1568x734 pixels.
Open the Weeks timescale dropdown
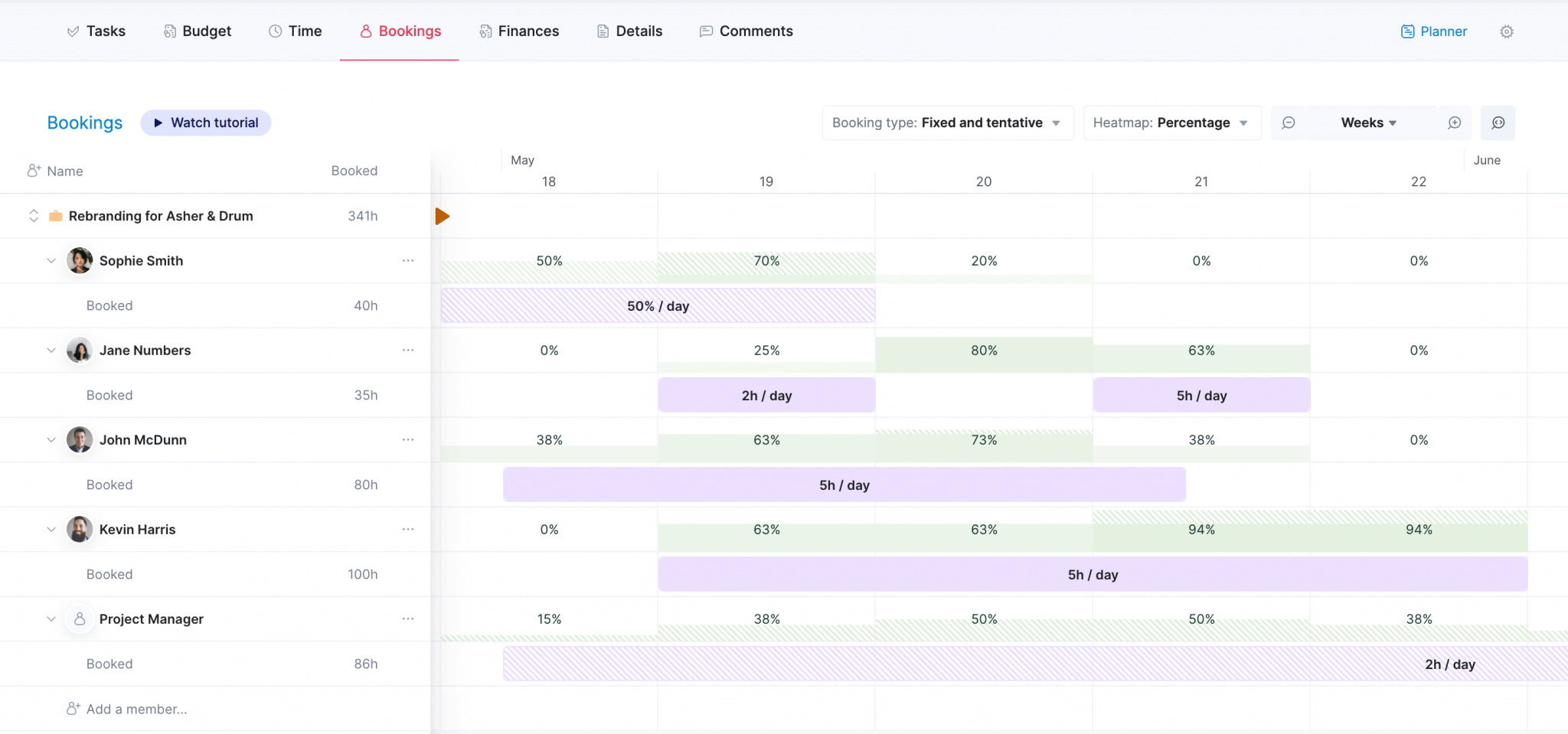(1369, 122)
